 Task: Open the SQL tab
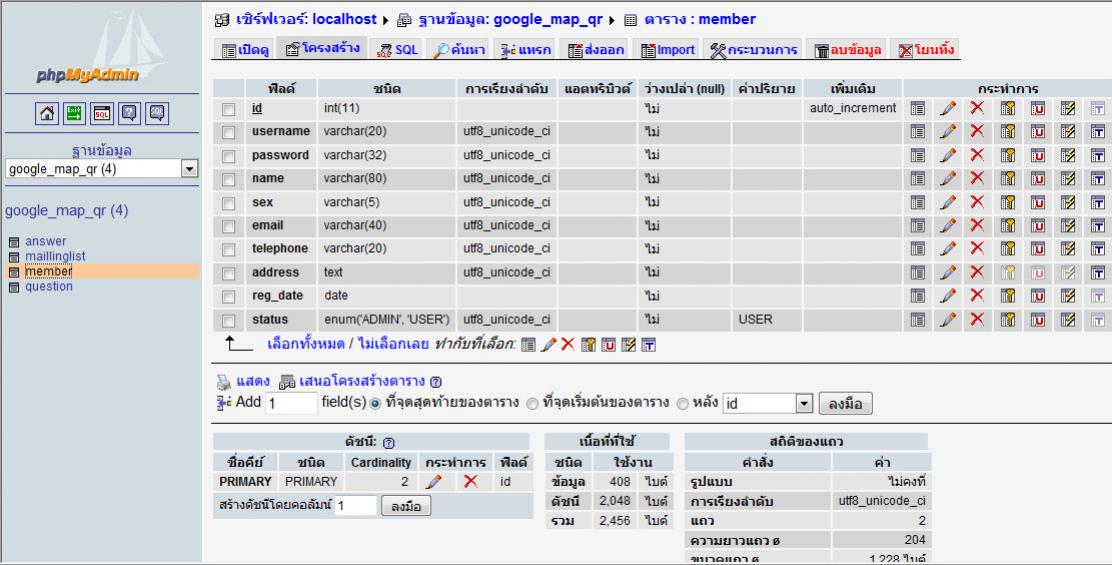pos(396,50)
